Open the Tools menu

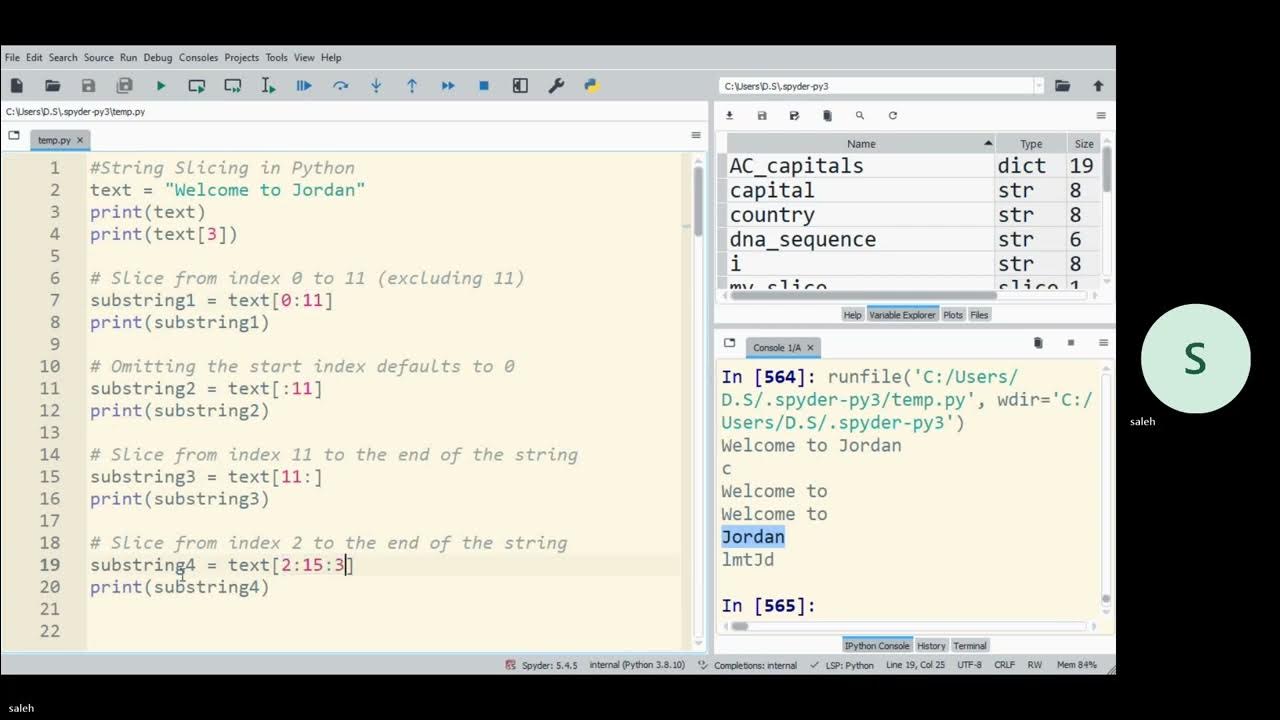276,58
